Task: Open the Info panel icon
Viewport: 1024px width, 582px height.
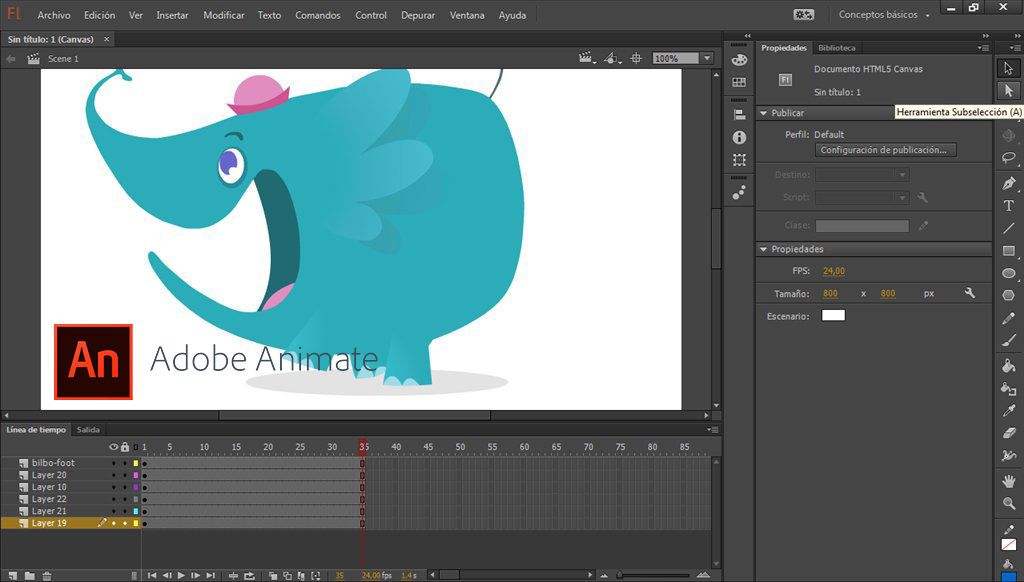Action: pyautogui.click(x=739, y=136)
